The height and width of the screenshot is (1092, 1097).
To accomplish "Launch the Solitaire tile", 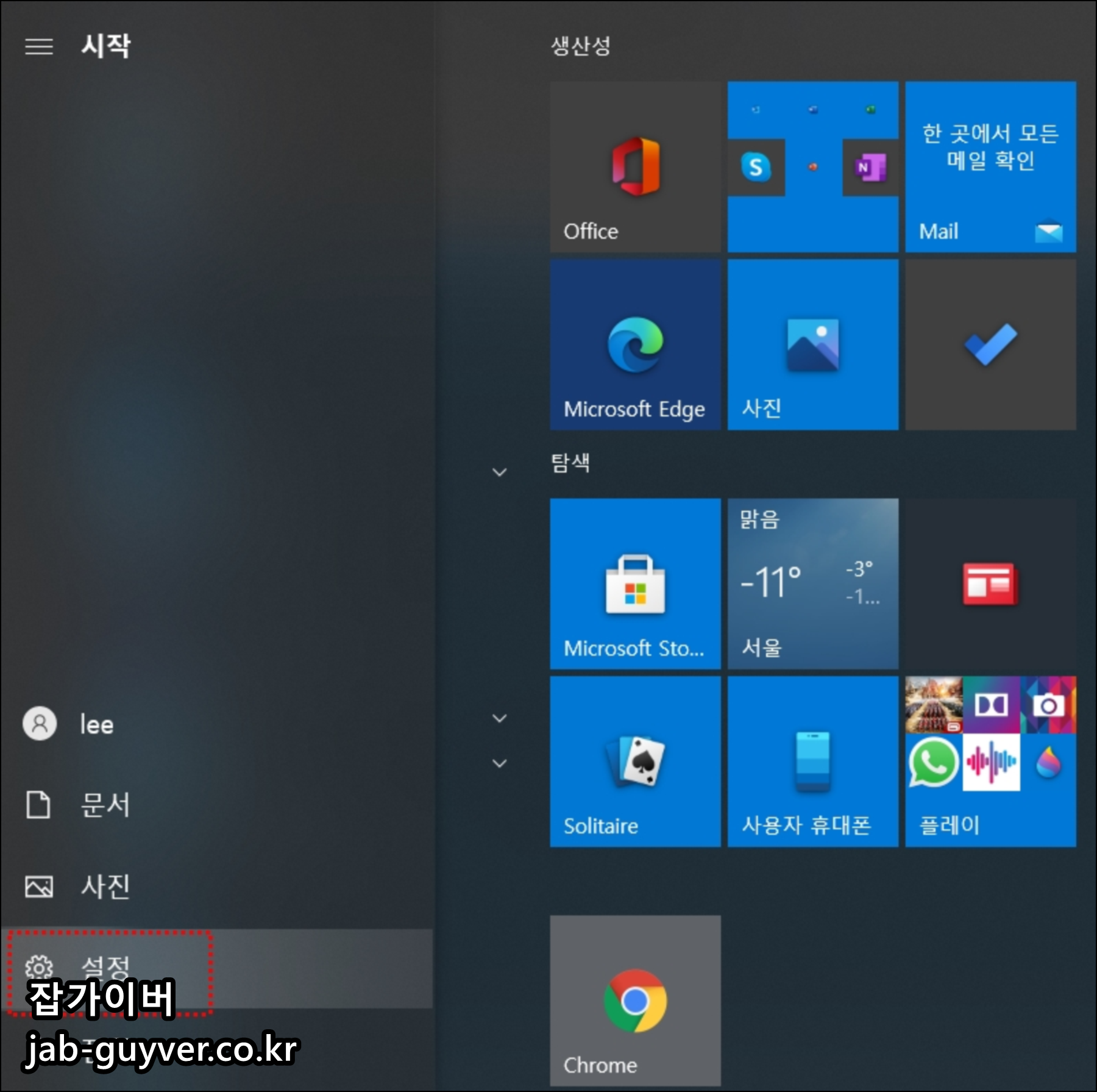I will pos(635,762).
